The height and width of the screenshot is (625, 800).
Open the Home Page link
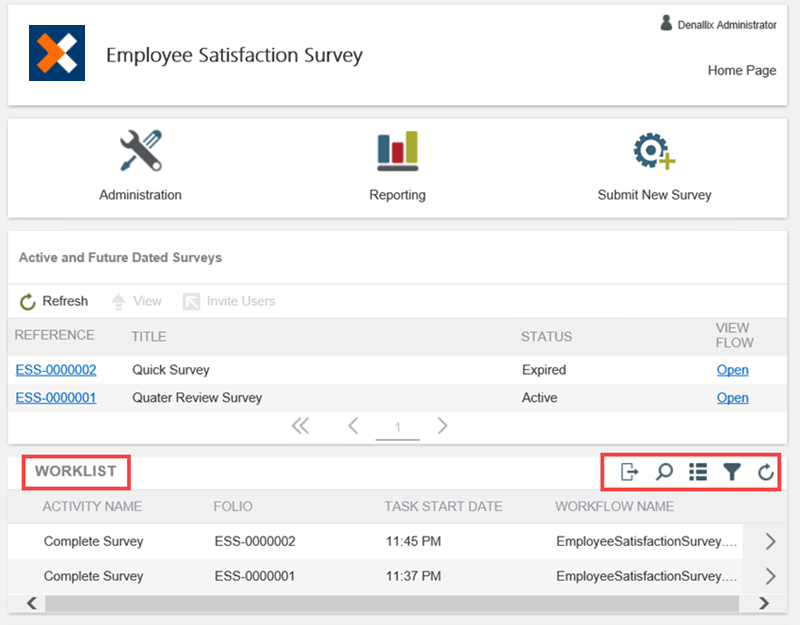point(741,71)
